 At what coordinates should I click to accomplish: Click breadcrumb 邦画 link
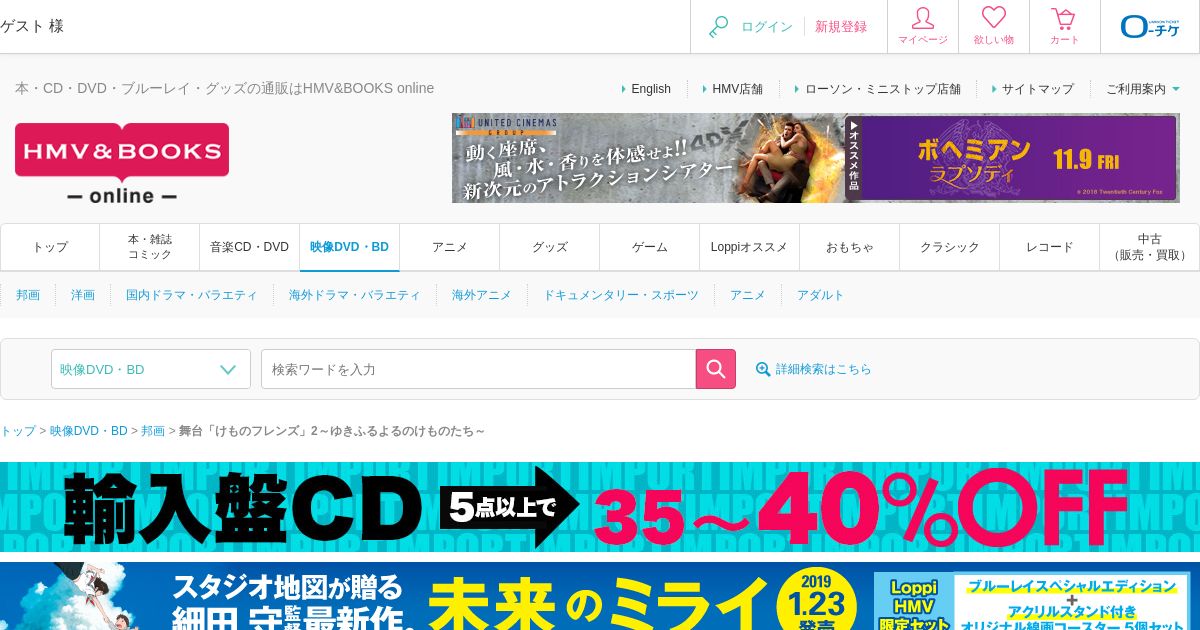153,431
